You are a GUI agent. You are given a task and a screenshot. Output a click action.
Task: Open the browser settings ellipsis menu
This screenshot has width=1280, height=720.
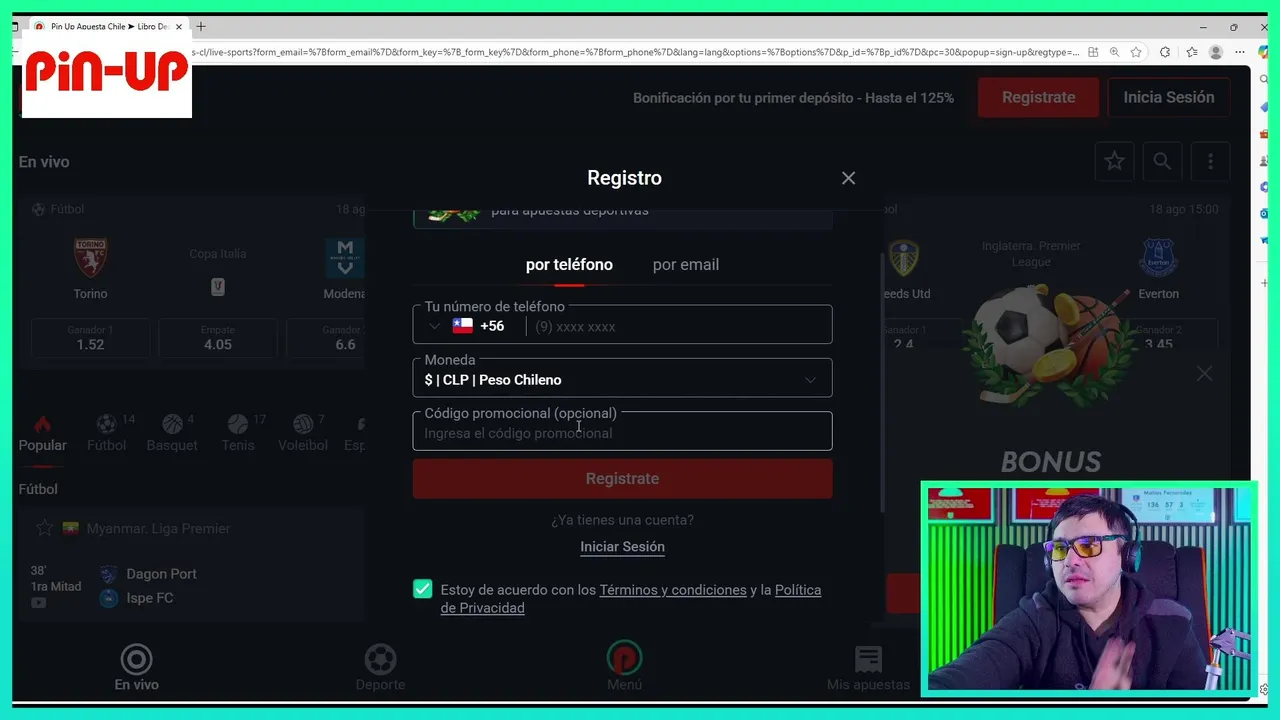tap(1240, 52)
